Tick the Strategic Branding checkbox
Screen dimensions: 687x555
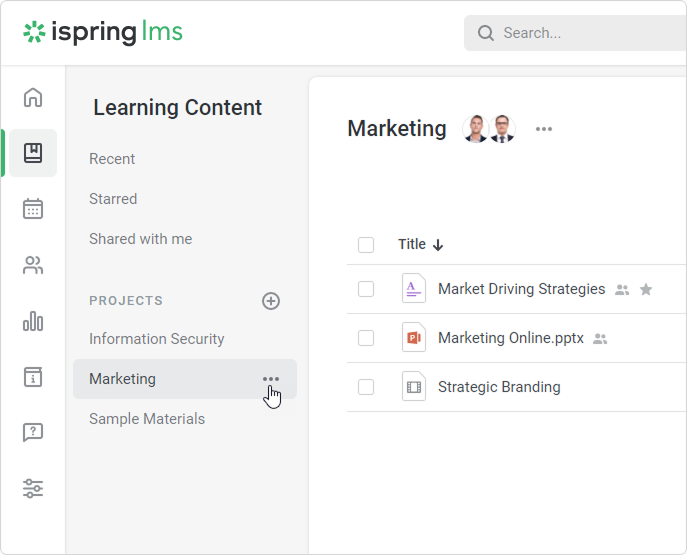[x=366, y=387]
